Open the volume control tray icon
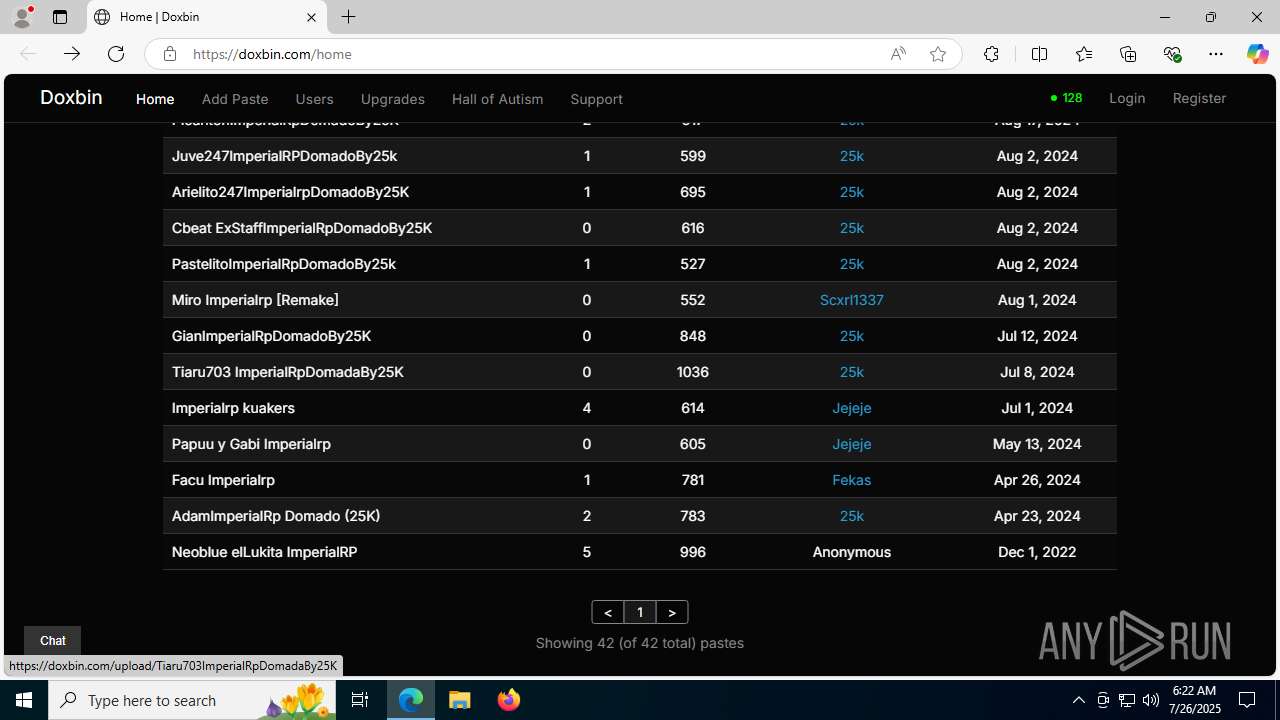Viewport: 1280px width, 720px height. (x=1151, y=700)
